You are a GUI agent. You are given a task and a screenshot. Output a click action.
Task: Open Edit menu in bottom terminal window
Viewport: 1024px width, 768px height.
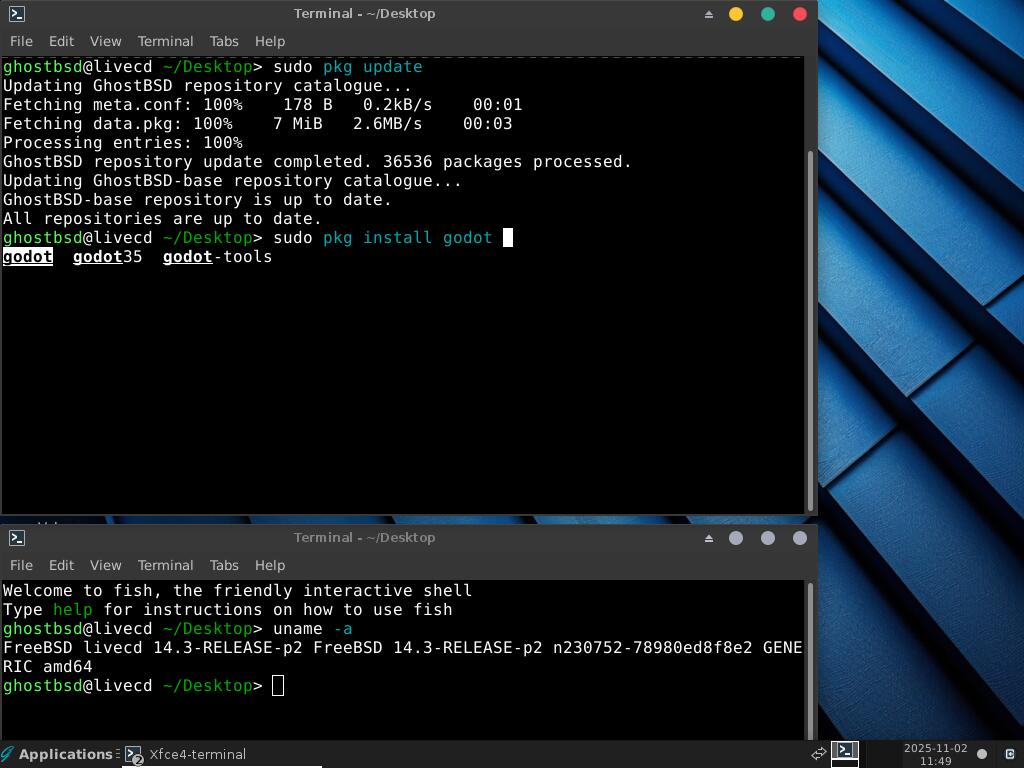61,565
